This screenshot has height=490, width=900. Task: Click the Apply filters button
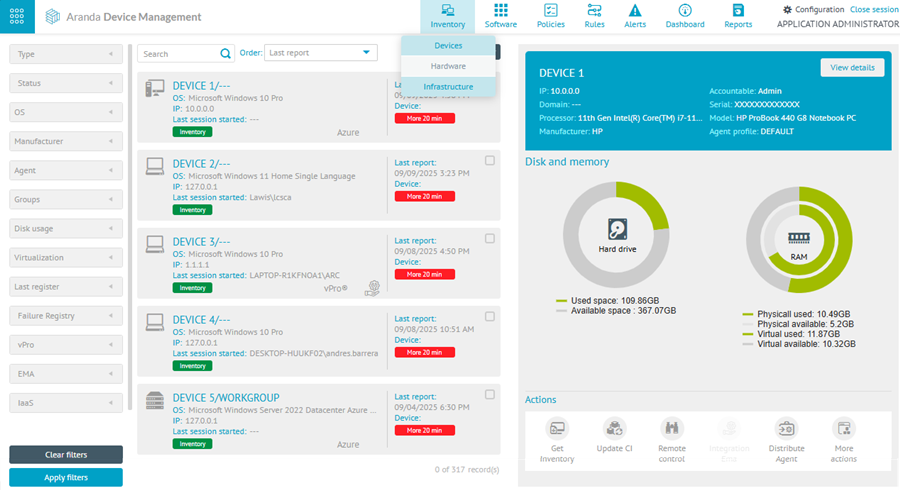(66, 477)
